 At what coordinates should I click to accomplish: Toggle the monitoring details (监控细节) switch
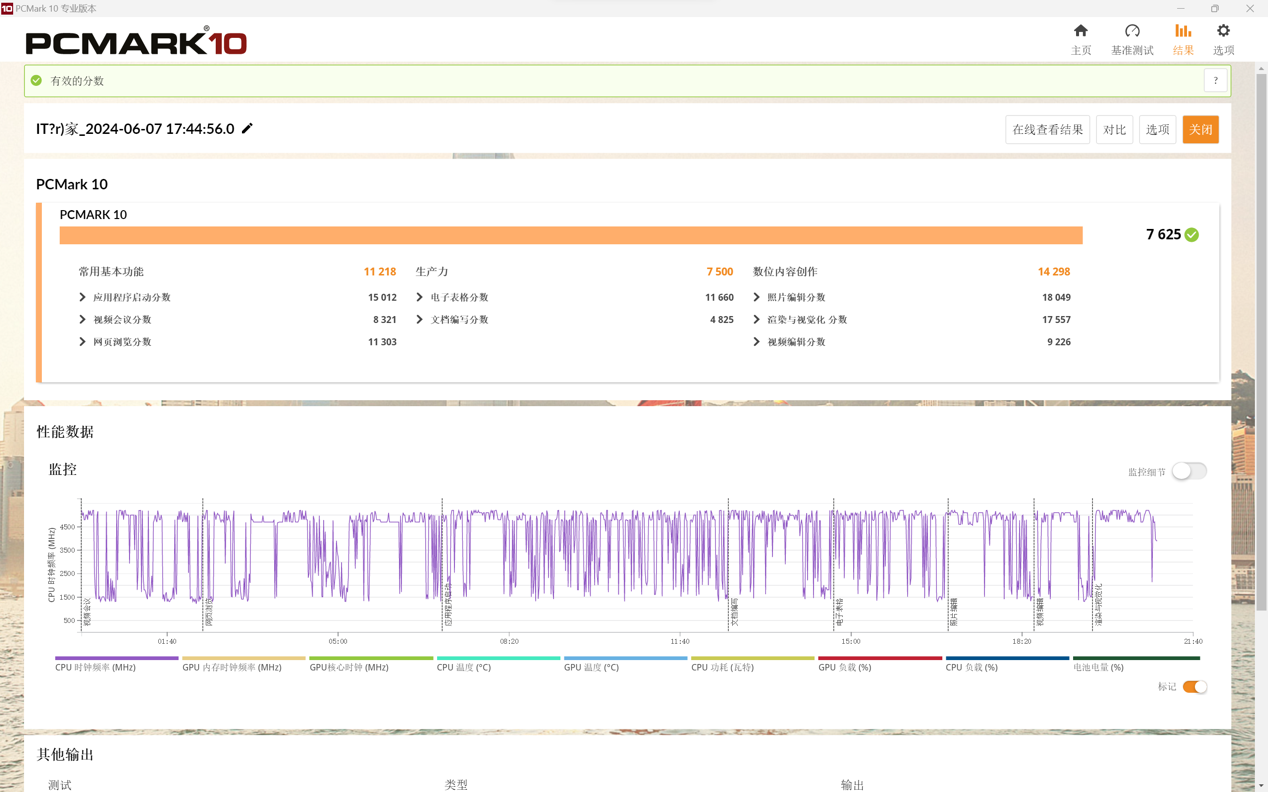click(x=1189, y=471)
